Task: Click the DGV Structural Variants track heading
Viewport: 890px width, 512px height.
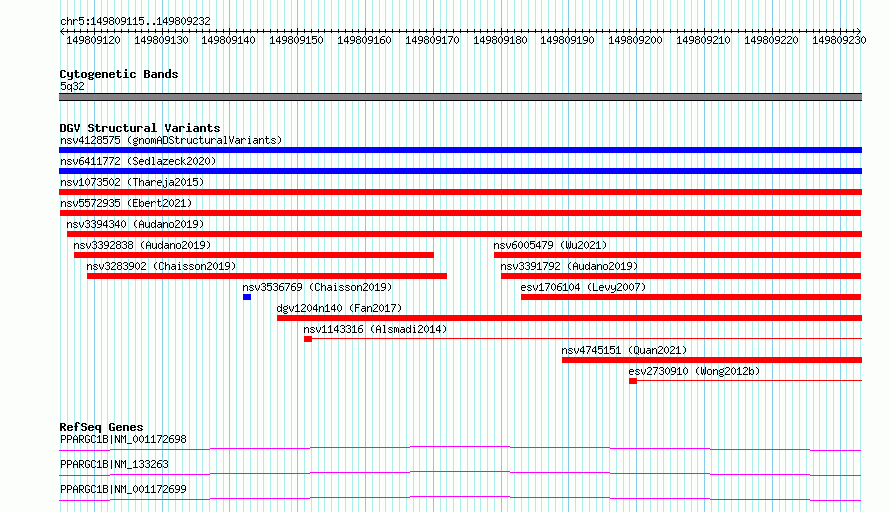Action: (x=140, y=128)
